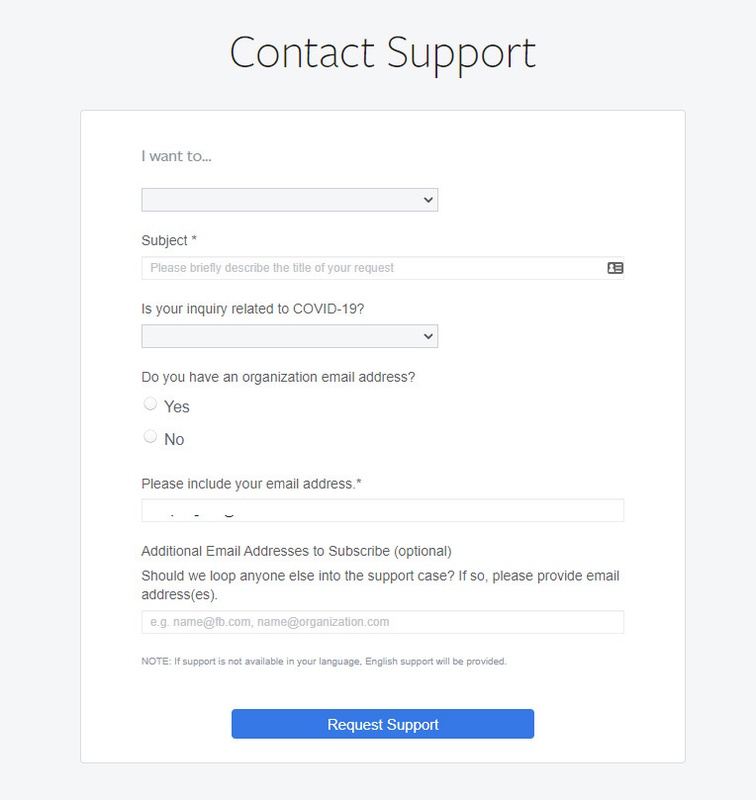Image resolution: width=756 pixels, height=800 pixels.
Task: Open the "I want to..." dropdown
Action: click(289, 200)
